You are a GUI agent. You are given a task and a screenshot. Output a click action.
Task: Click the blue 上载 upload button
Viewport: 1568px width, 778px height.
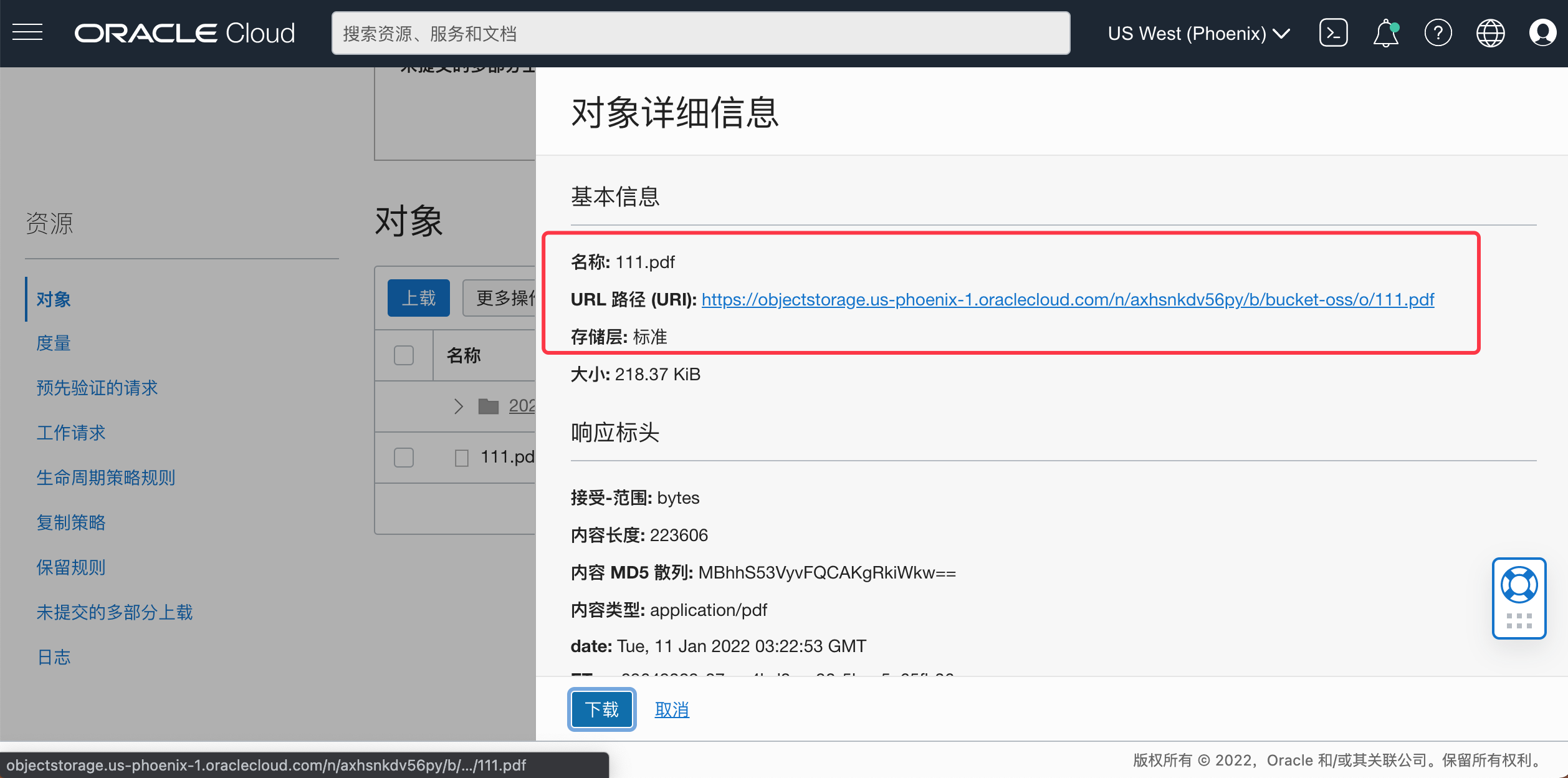(419, 298)
